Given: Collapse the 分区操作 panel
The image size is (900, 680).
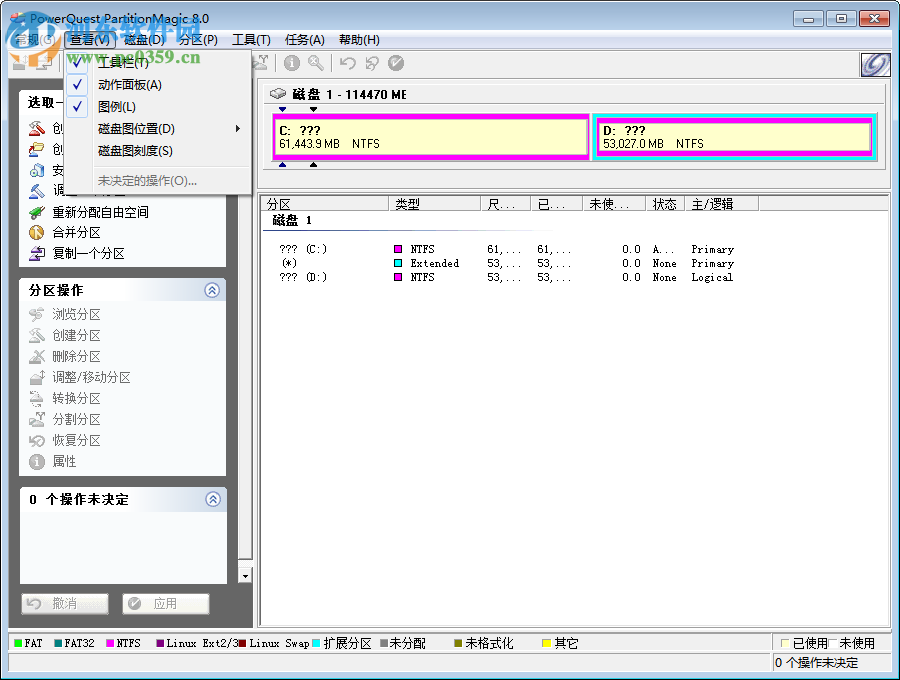Looking at the screenshot, I should pos(211,289).
